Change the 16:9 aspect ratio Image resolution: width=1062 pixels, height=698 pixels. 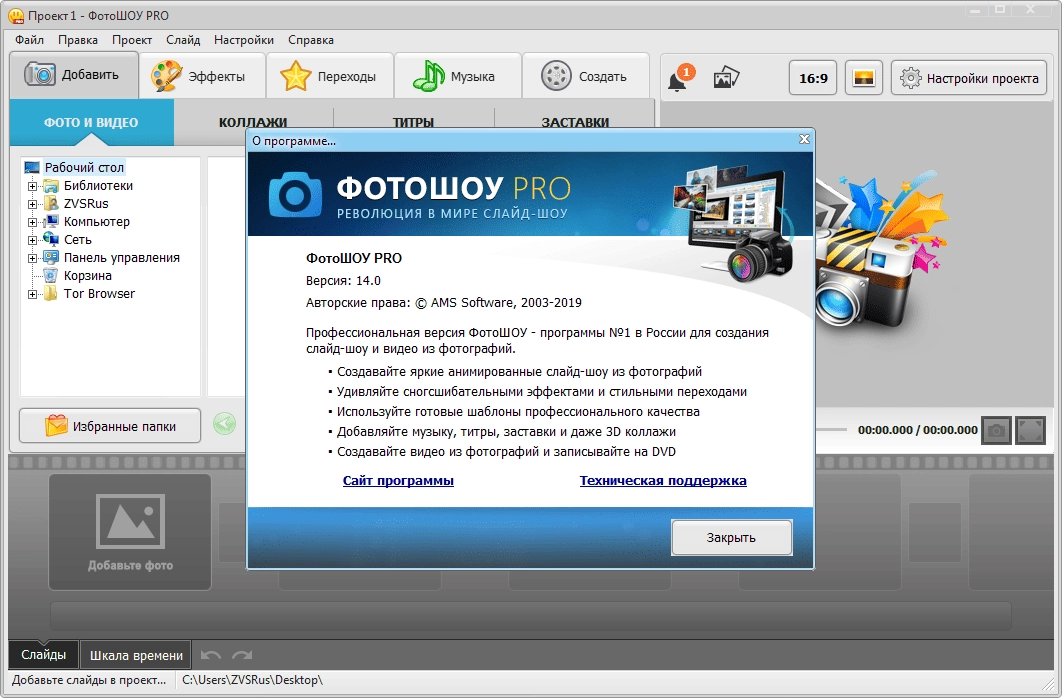pos(813,78)
